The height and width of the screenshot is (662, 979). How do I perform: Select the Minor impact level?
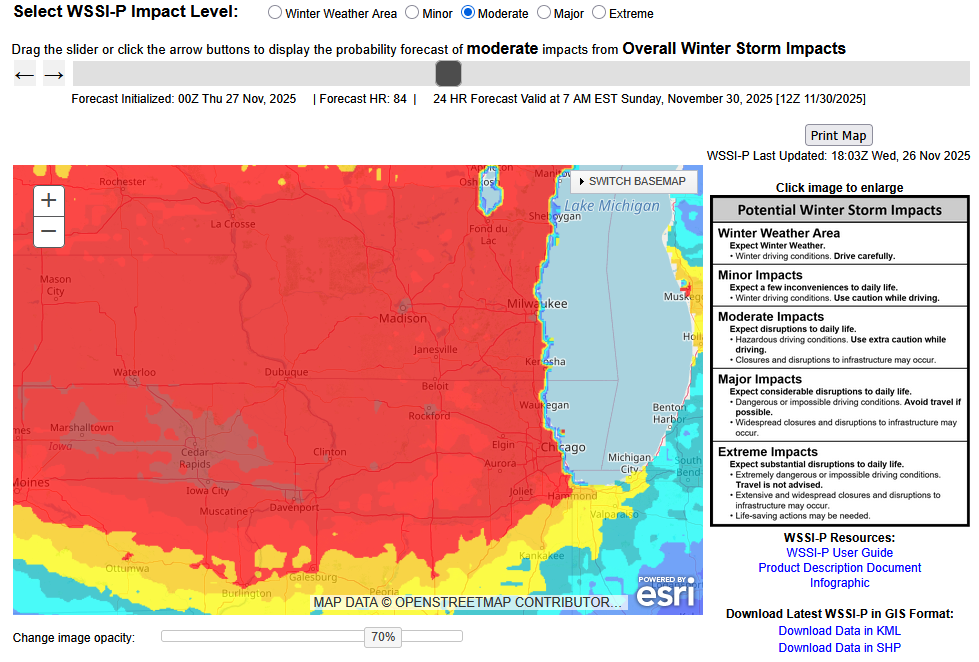tap(412, 13)
